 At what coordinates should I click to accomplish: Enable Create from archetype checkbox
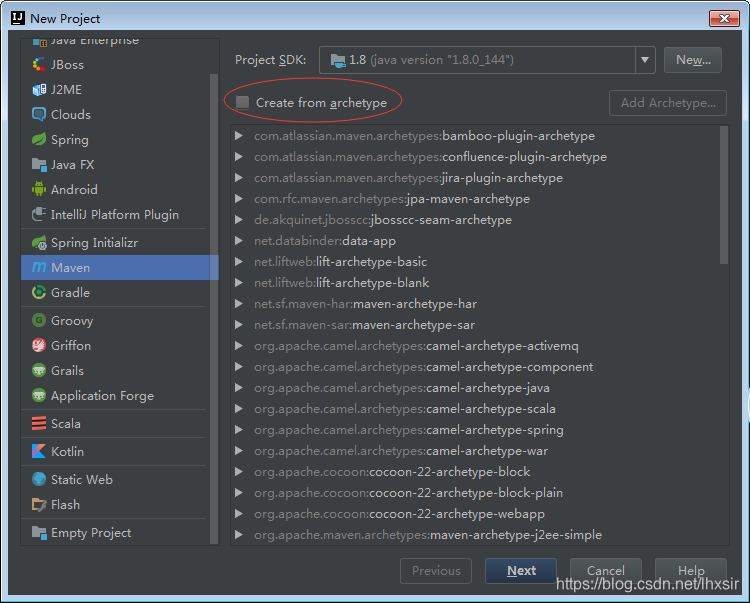[x=243, y=102]
